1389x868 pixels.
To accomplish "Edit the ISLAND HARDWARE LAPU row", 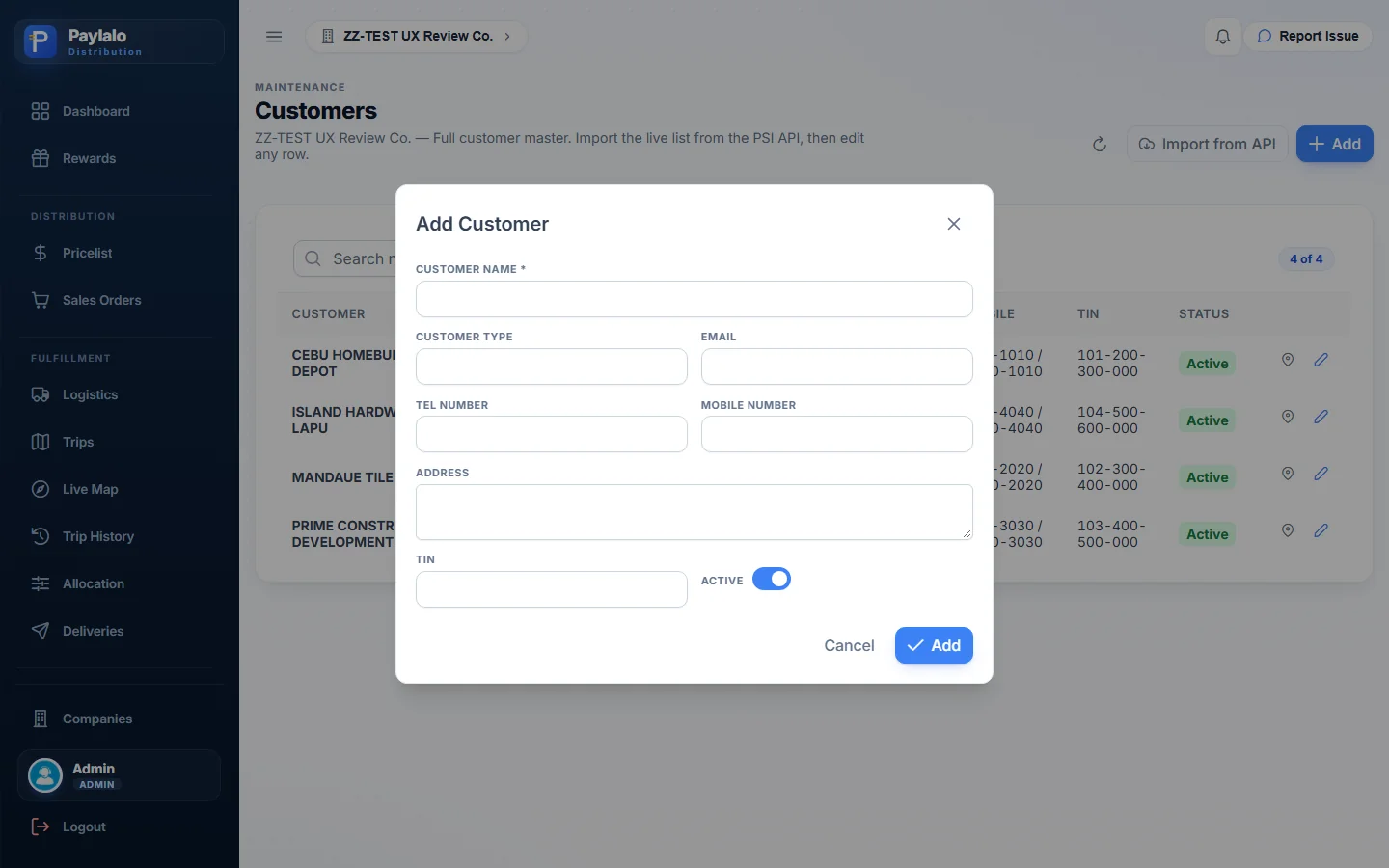I will point(1321,417).
